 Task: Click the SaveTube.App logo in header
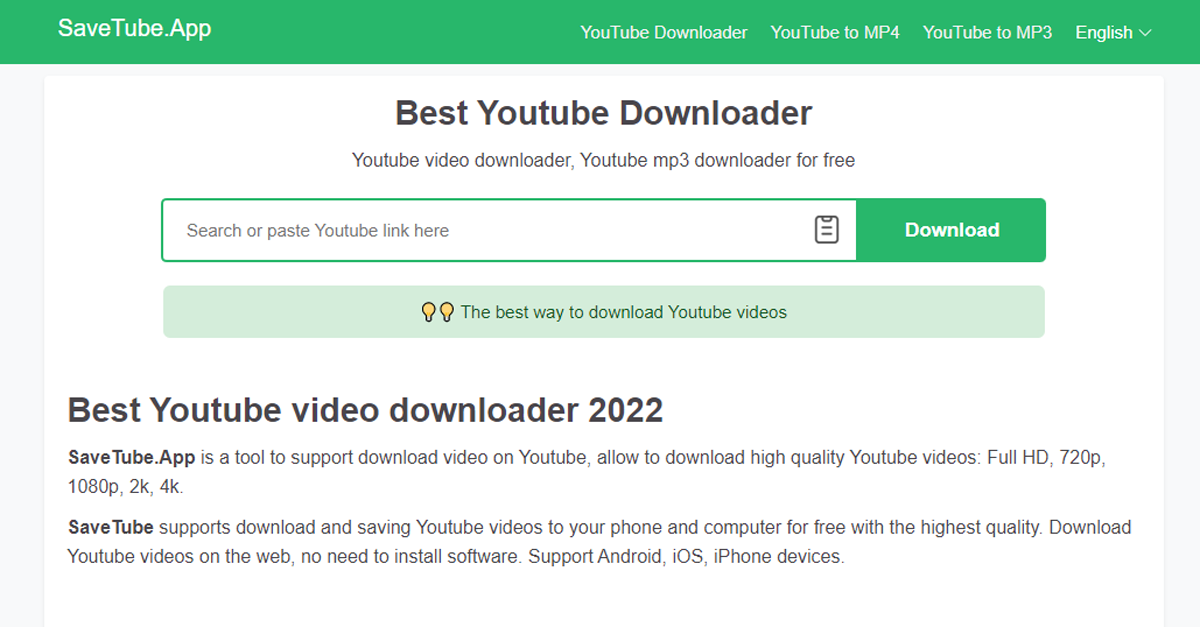134,28
